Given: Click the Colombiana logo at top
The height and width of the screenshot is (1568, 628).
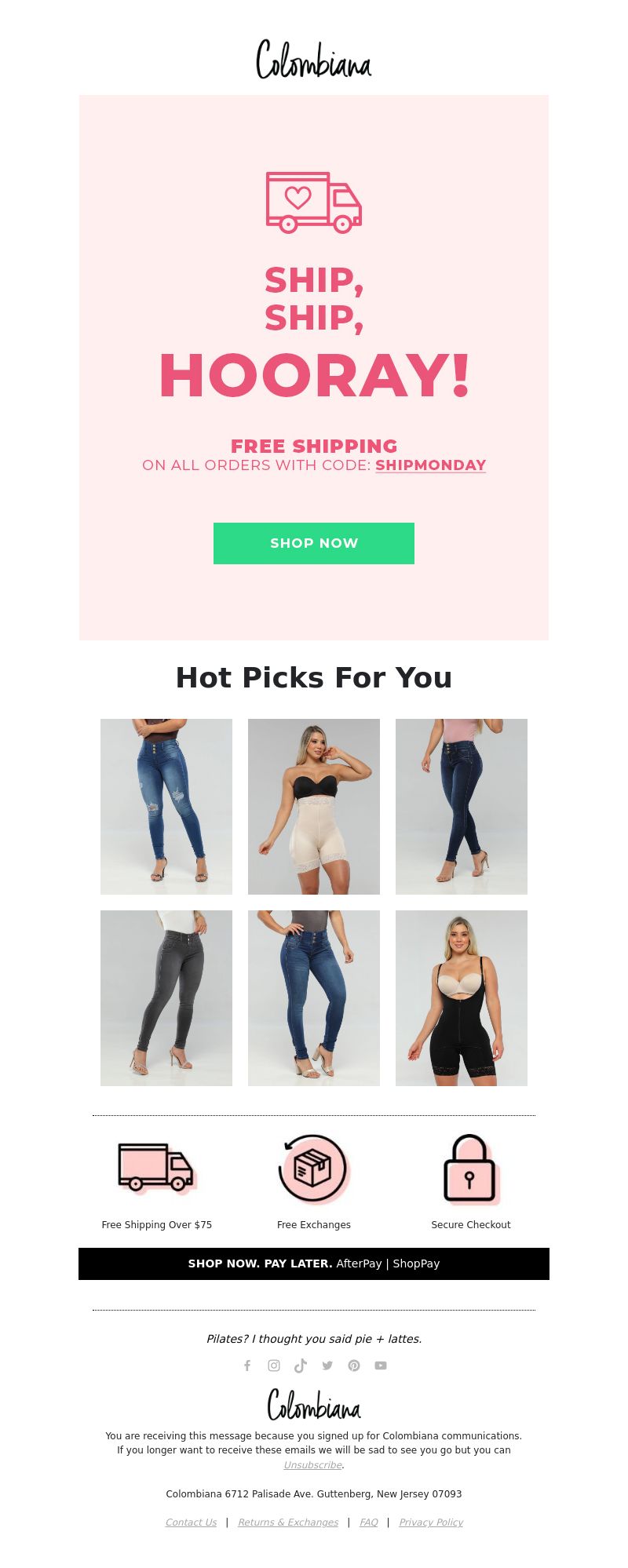Looking at the screenshot, I should [x=314, y=60].
